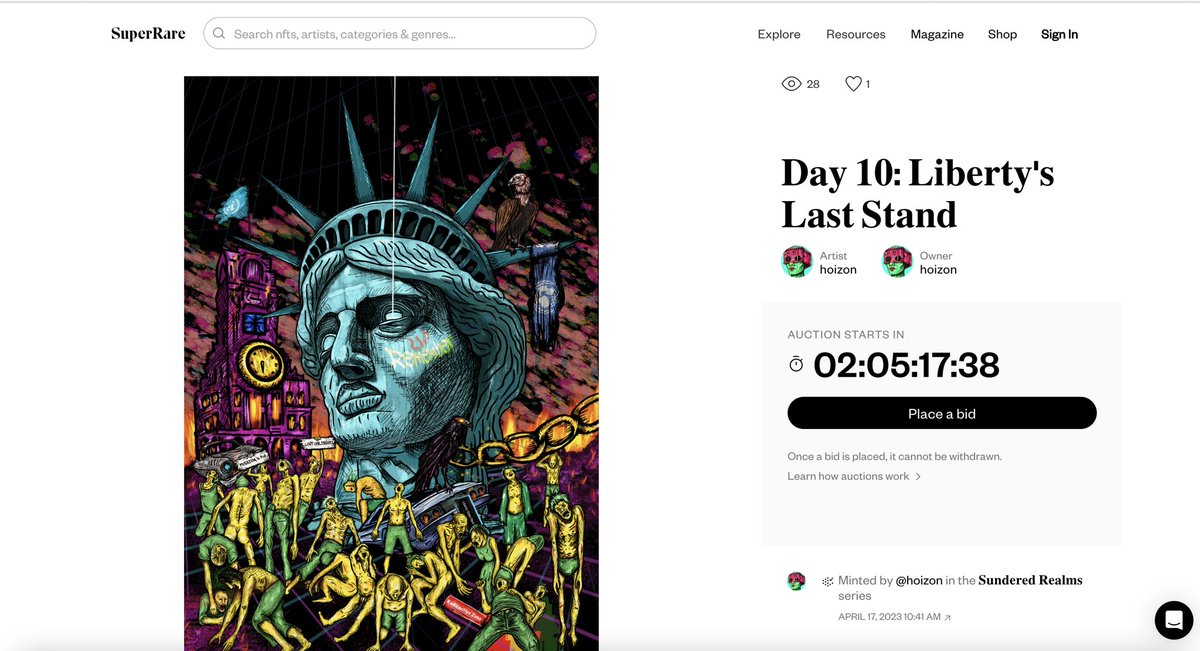The width and height of the screenshot is (1200, 651).
Task: Open the Liberty's Last Stand artwork image
Action: coord(391,363)
